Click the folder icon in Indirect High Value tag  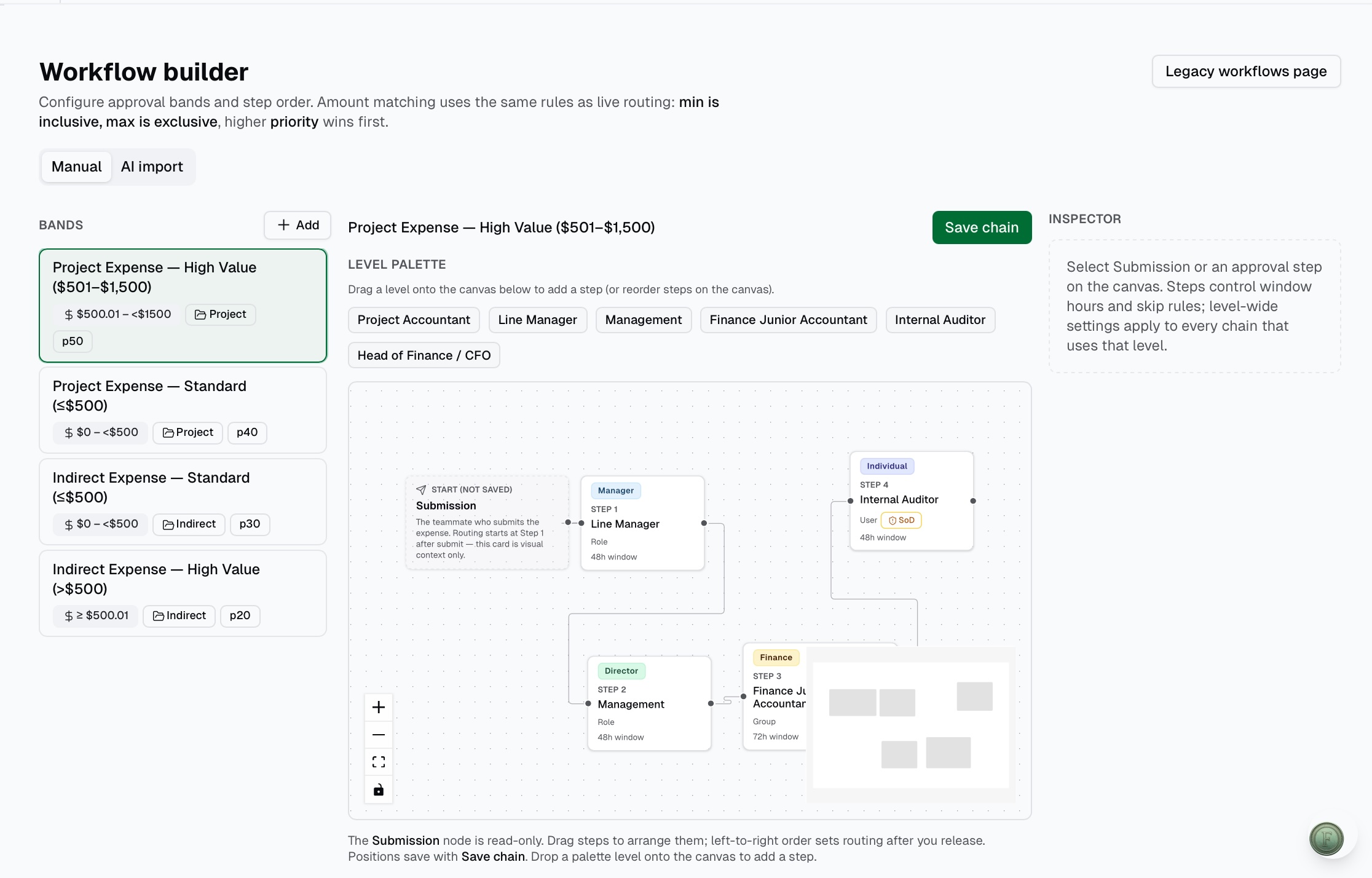pos(158,616)
